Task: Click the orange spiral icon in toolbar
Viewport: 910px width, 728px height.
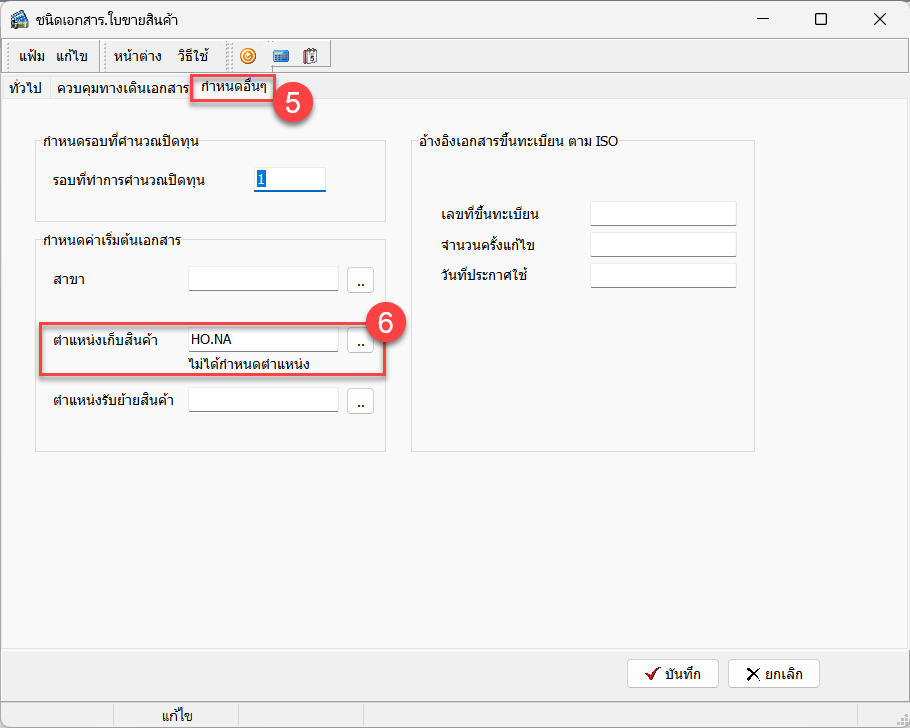Action: (x=248, y=56)
